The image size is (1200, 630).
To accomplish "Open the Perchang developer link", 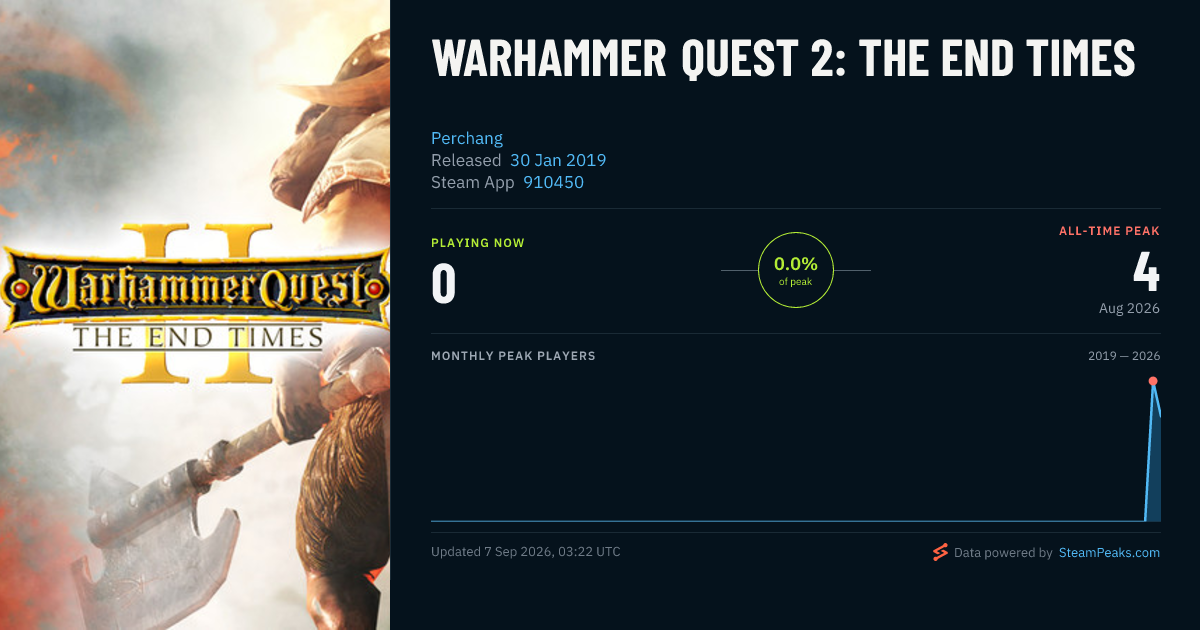I will (467, 138).
